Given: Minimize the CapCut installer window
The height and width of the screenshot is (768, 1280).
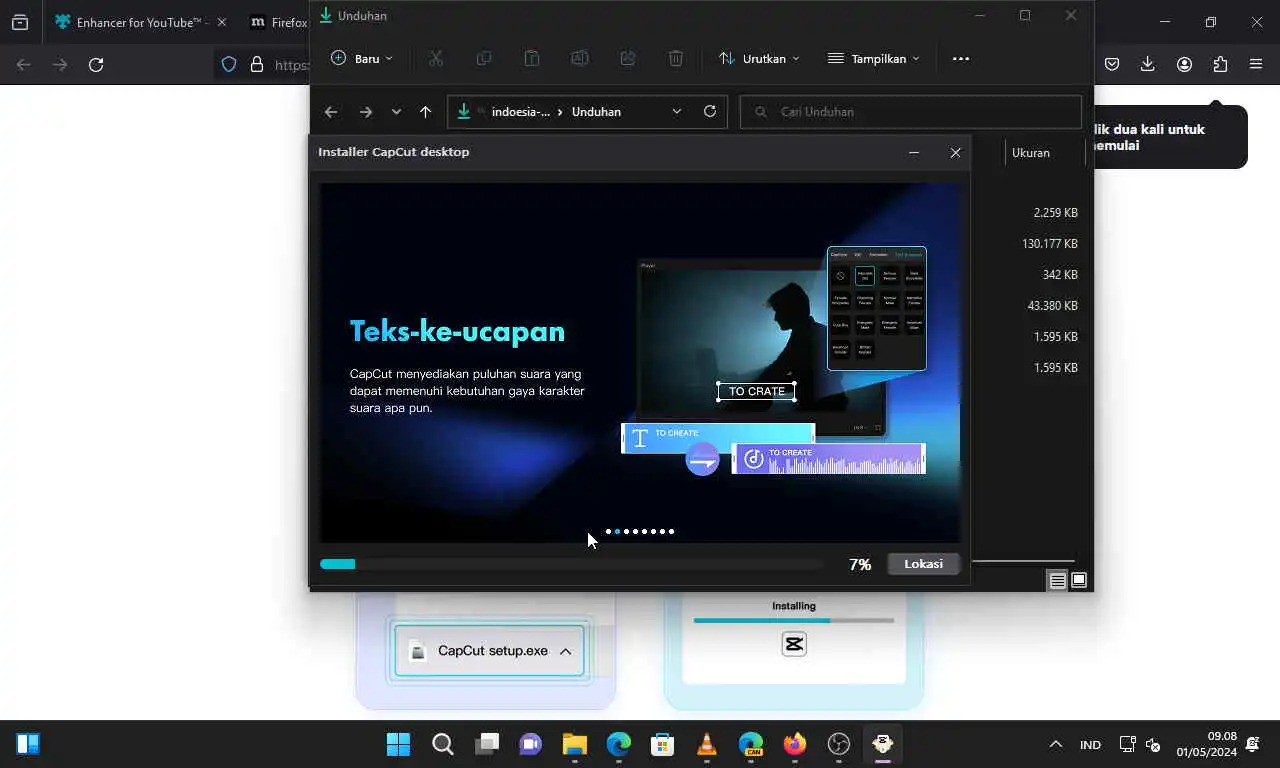Looking at the screenshot, I should click(x=913, y=153).
